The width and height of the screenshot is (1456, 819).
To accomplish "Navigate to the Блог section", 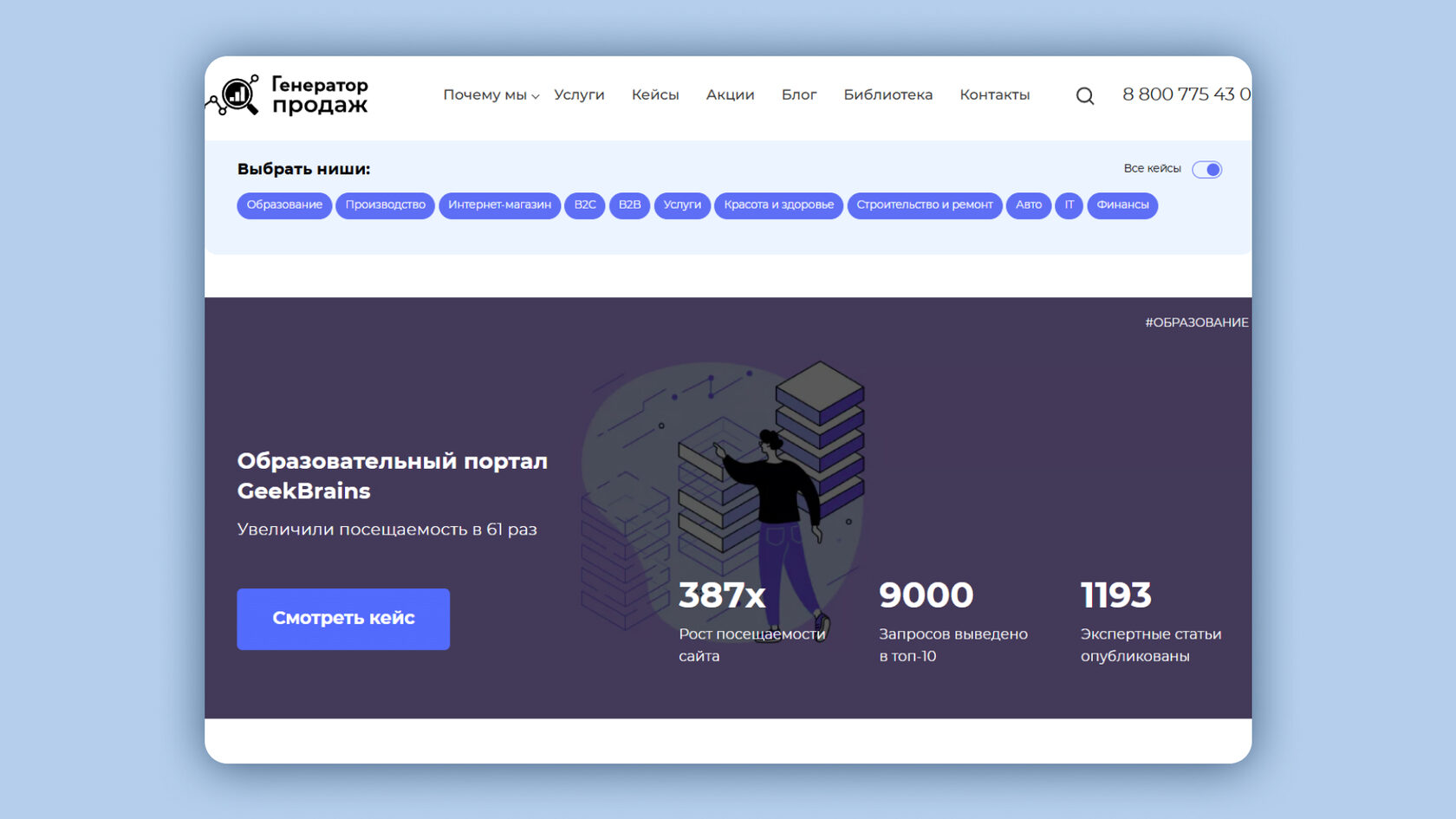I will 799,94.
